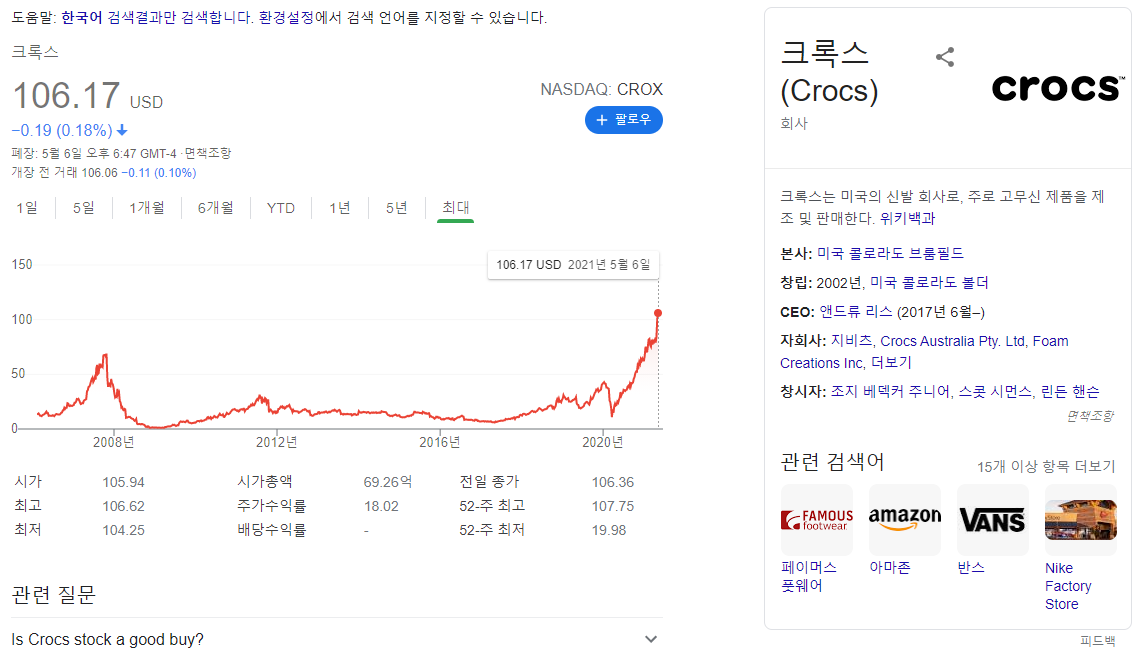Click the 아마존 text link
This screenshot has width=1135, height=661.
point(890,568)
